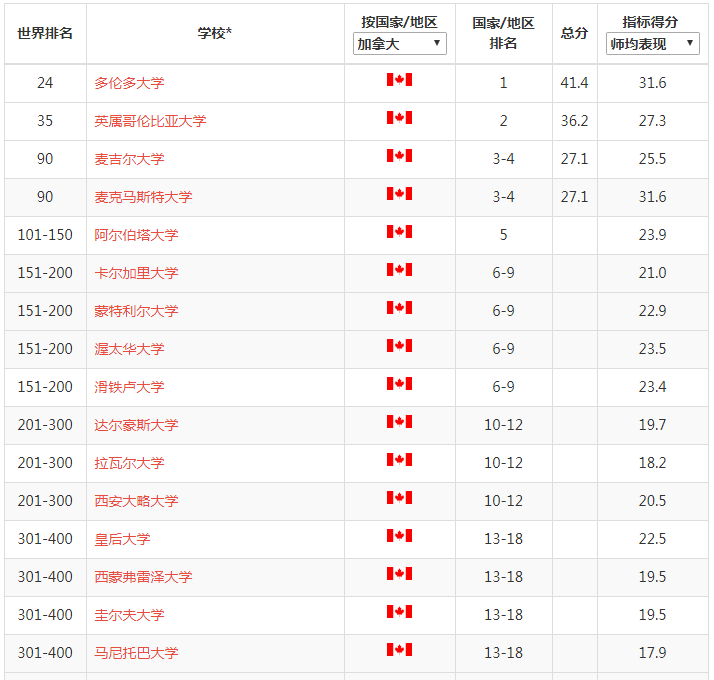Screen dimensions: 714x680
Task: Click the Canada flag in 卡尔加里大学 row
Action: click(399, 270)
